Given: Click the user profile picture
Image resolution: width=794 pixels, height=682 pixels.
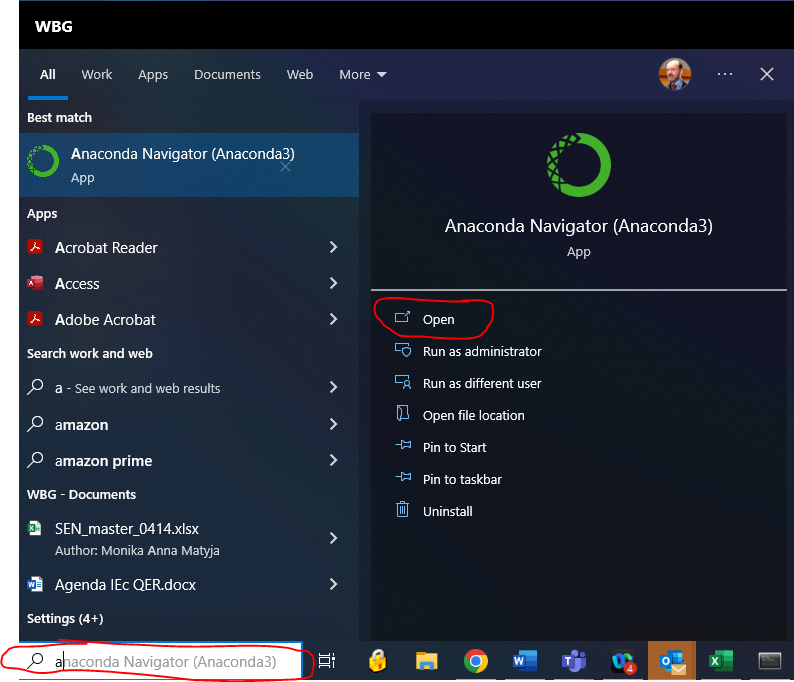Looking at the screenshot, I should pyautogui.click(x=674, y=74).
